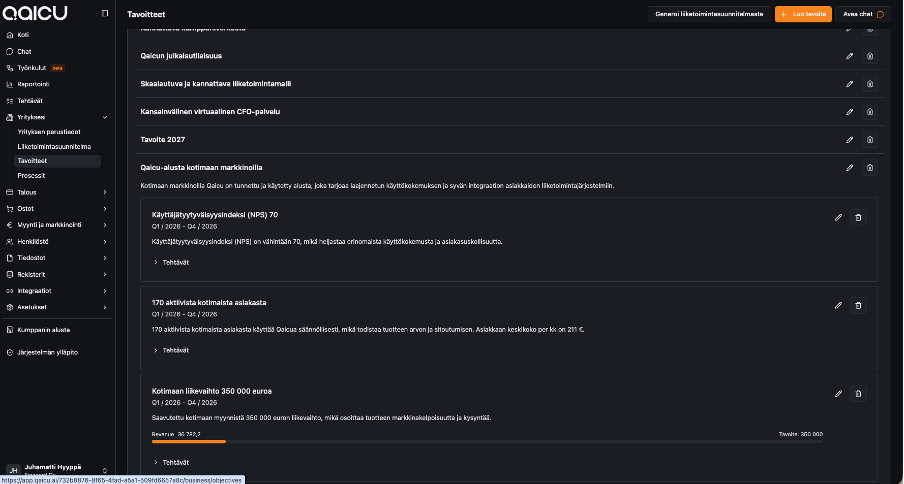Image resolution: width=904 pixels, height=484 pixels.
Task: Edit Qaicun julkaisutilaisuus with pencil icon
Action: click(849, 56)
